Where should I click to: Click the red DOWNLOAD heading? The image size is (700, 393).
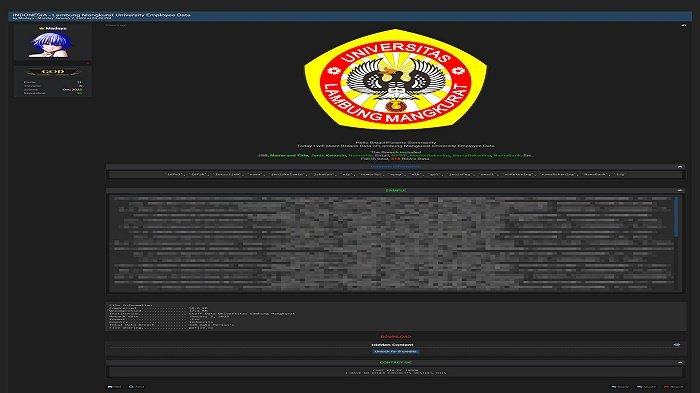(396, 337)
